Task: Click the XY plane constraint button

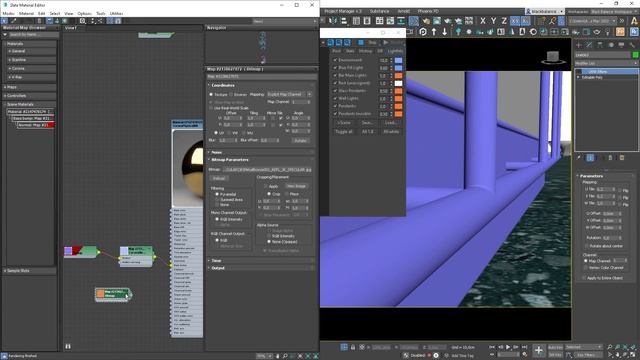Action: point(515,21)
